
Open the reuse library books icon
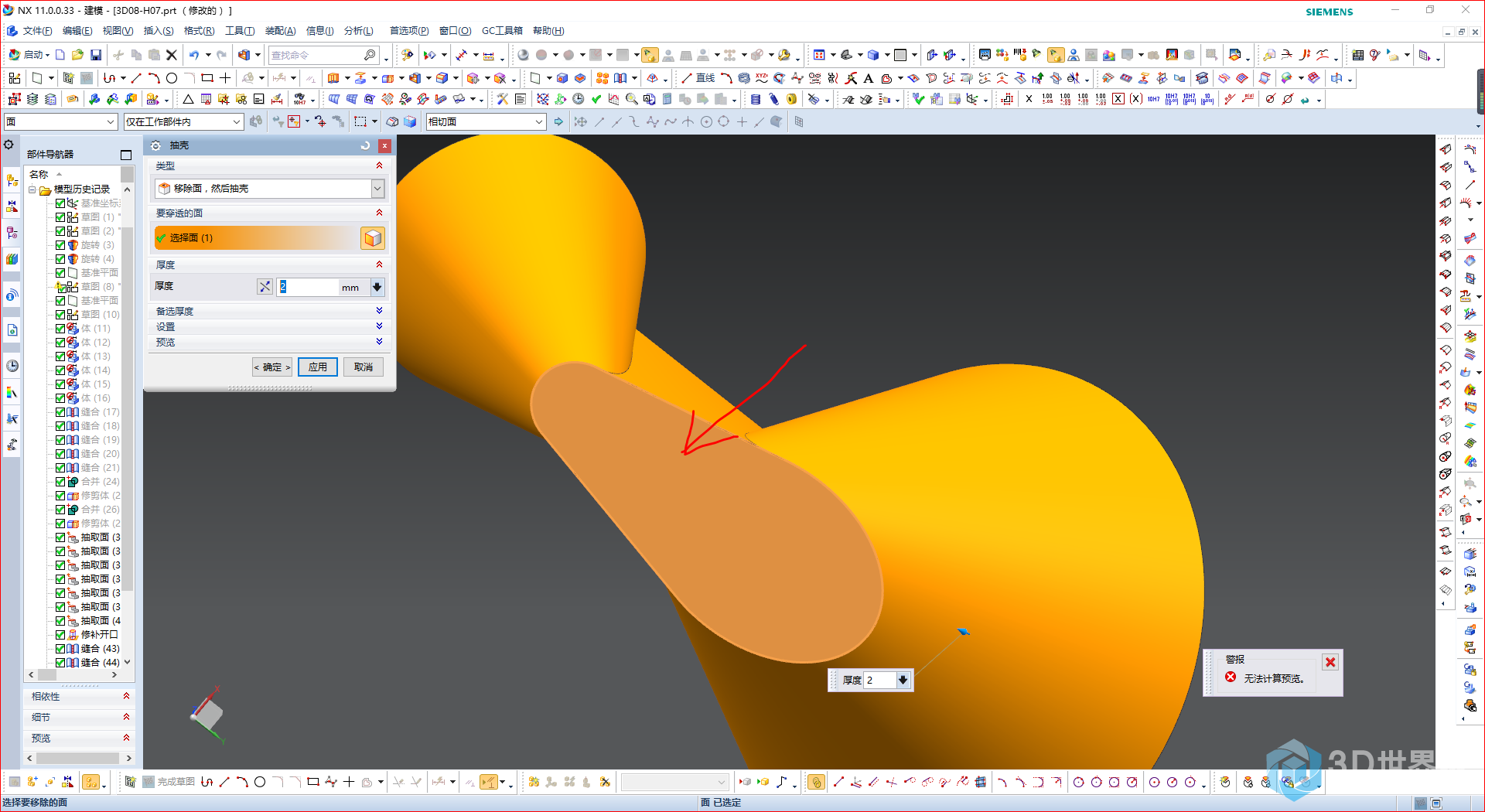12,259
